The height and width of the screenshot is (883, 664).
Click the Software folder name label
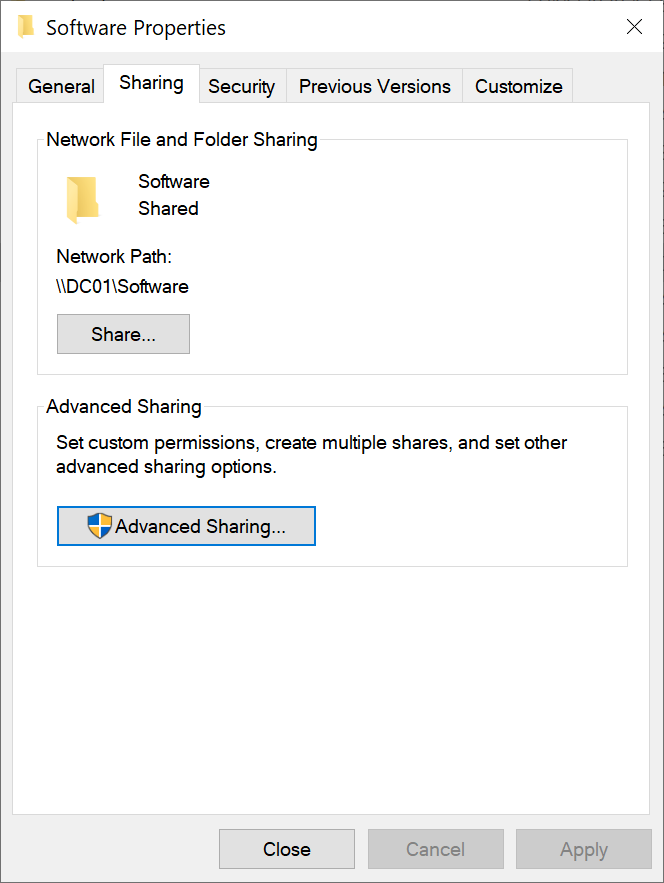click(174, 182)
